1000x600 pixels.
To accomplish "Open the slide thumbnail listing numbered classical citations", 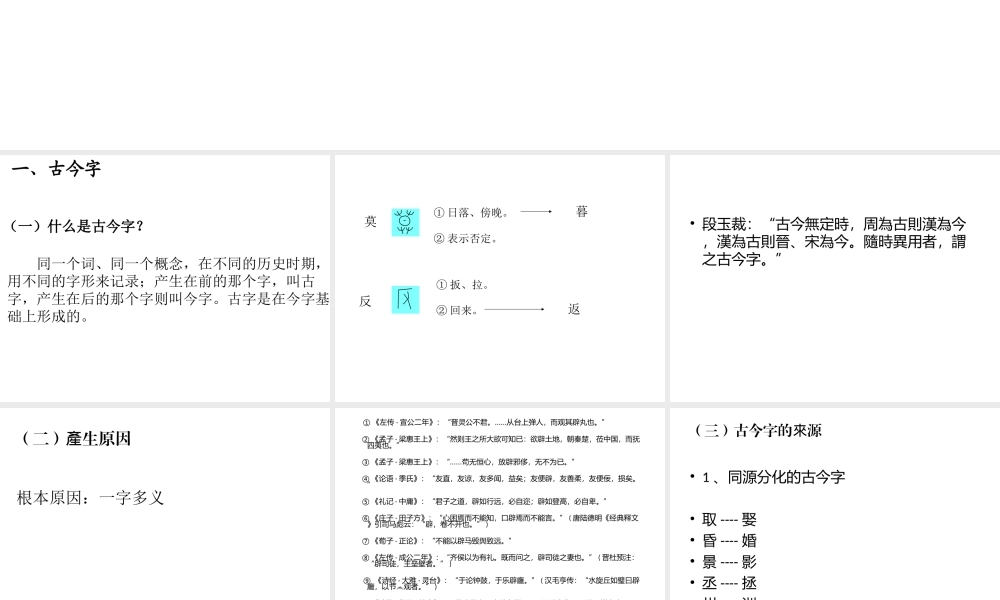I will point(500,504).
